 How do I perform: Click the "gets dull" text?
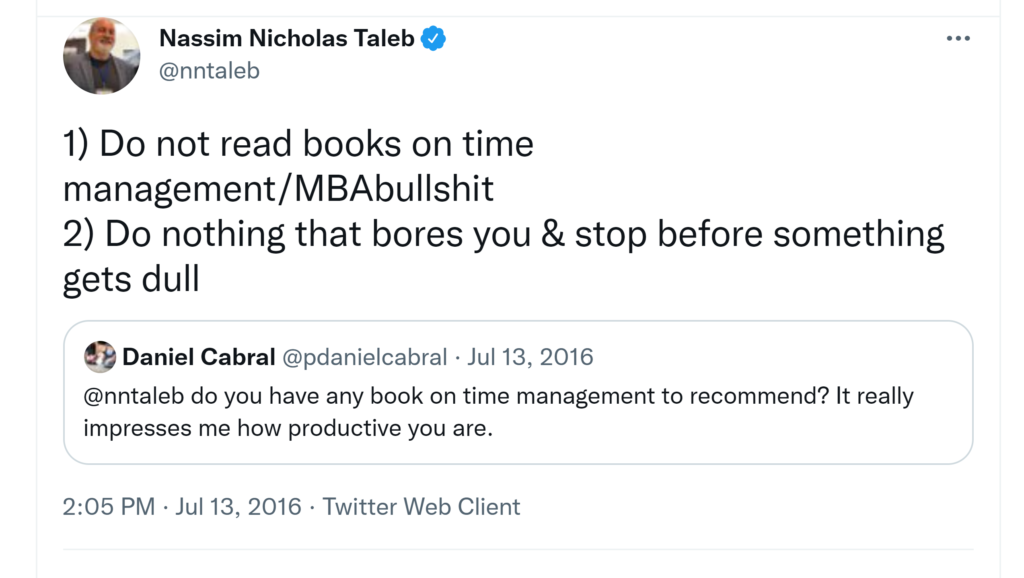[131, 279]
